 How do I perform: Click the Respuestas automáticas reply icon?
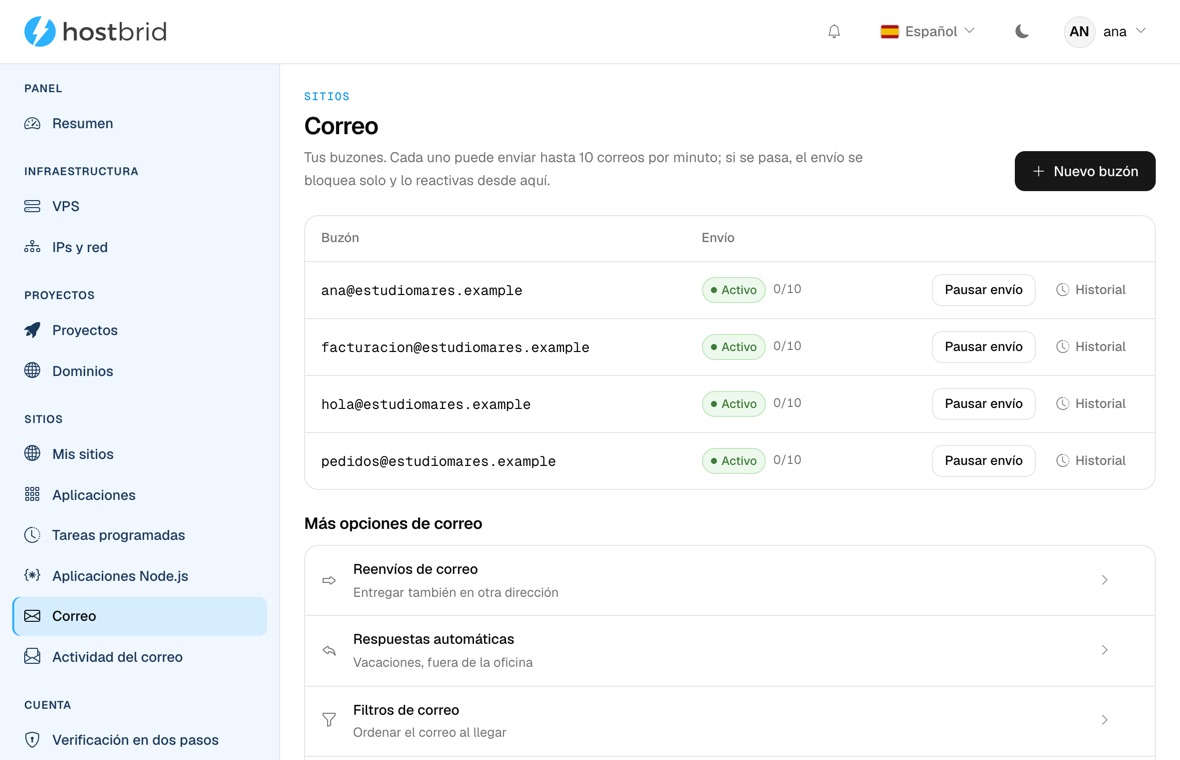[329, 650]
